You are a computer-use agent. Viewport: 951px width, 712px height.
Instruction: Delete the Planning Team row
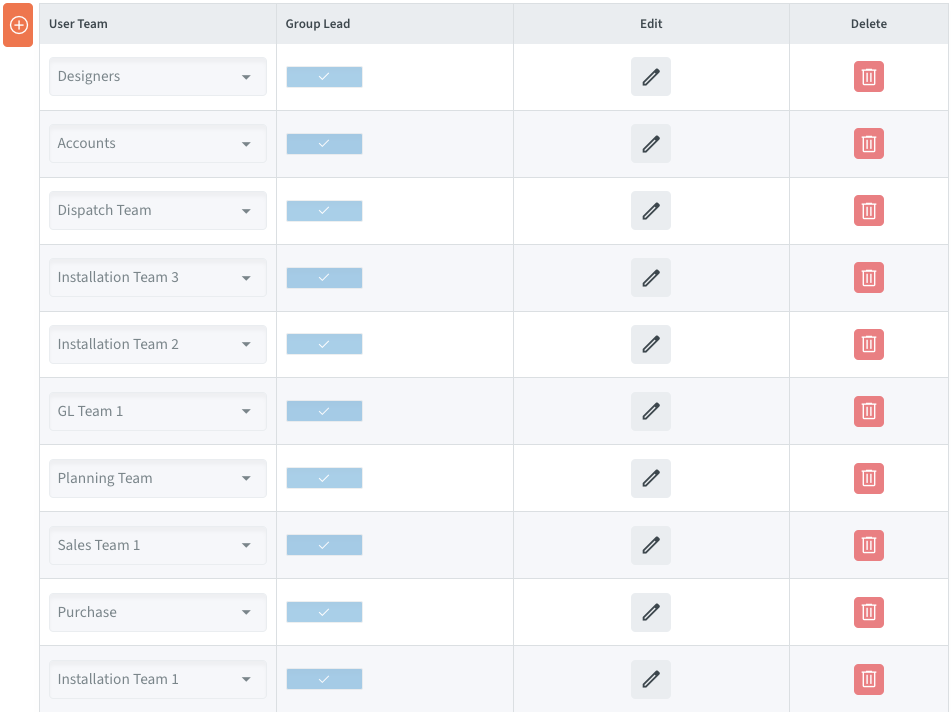[x=869, y=478]
